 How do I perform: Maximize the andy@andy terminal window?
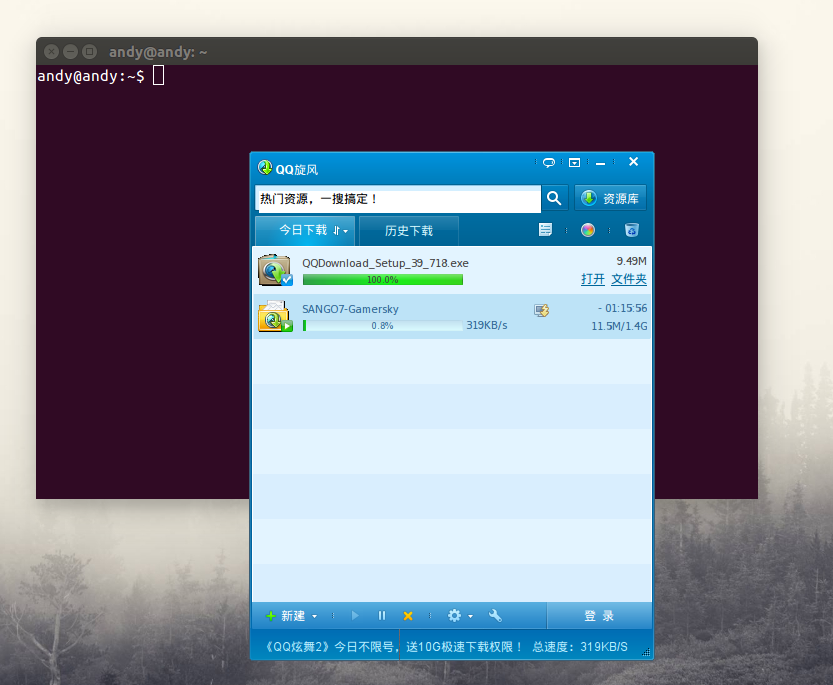pos(89,52)
